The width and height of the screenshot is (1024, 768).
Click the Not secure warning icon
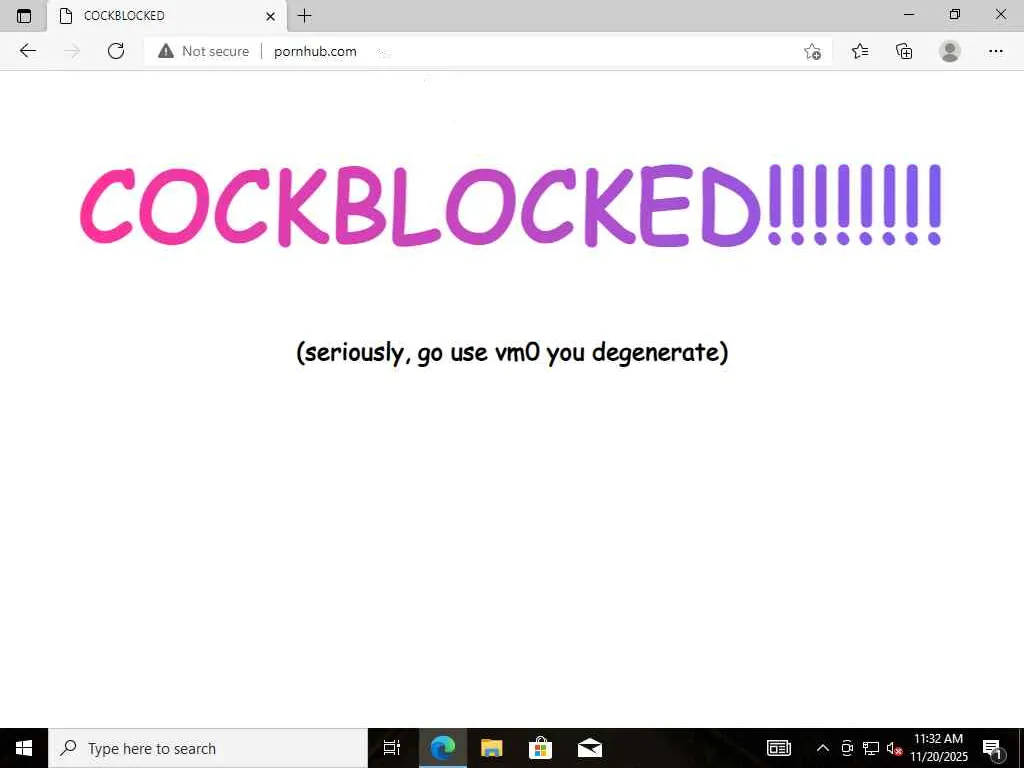(x=166, y=51)
